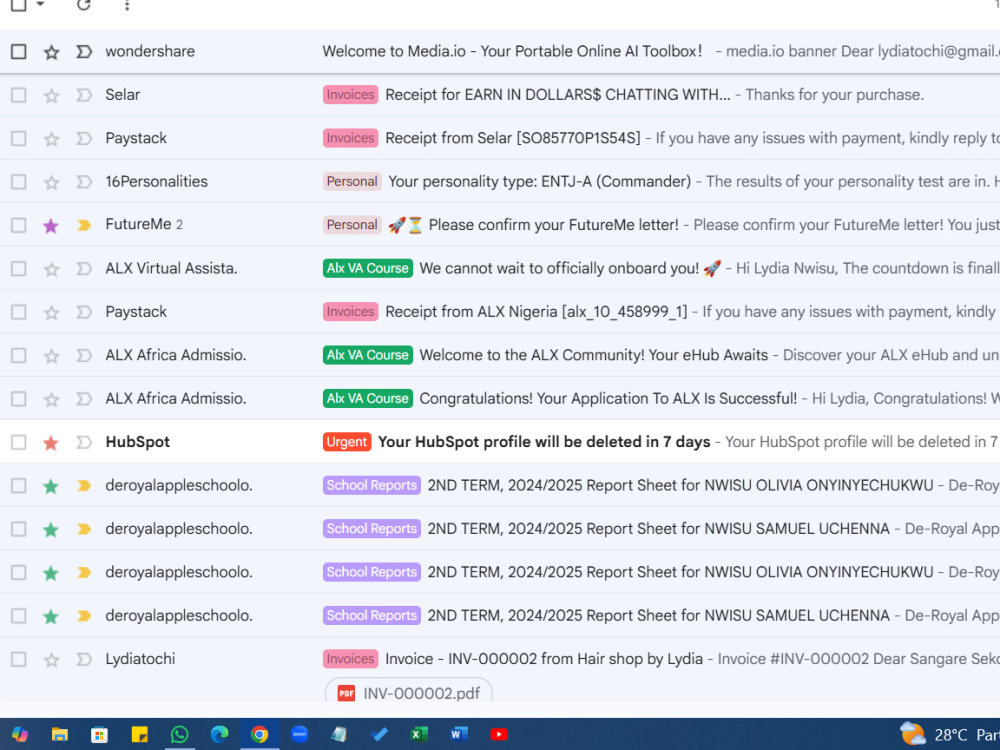Open Excel from the taskbar
Image resolution: width=1000 pixels, height=750 pixels.
pyautogui.click(x=419, y=735)
